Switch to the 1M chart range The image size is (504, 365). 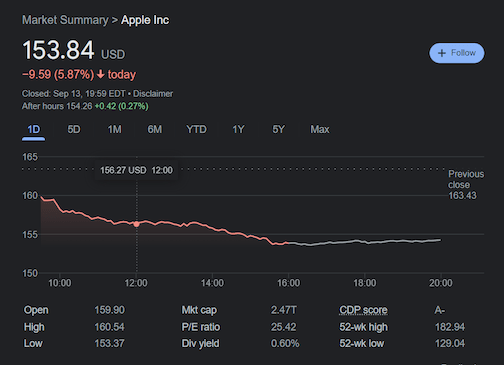[x=114, y=129]
